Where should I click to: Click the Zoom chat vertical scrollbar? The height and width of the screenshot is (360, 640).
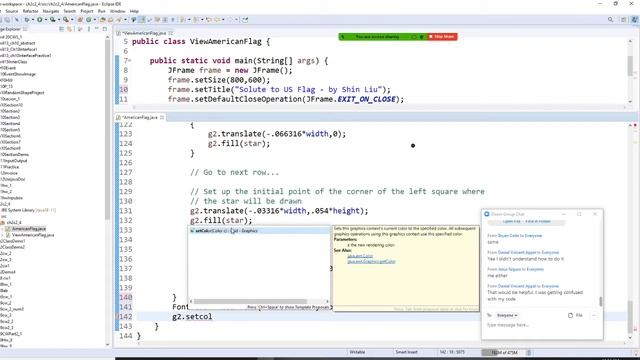pos(600,301)
